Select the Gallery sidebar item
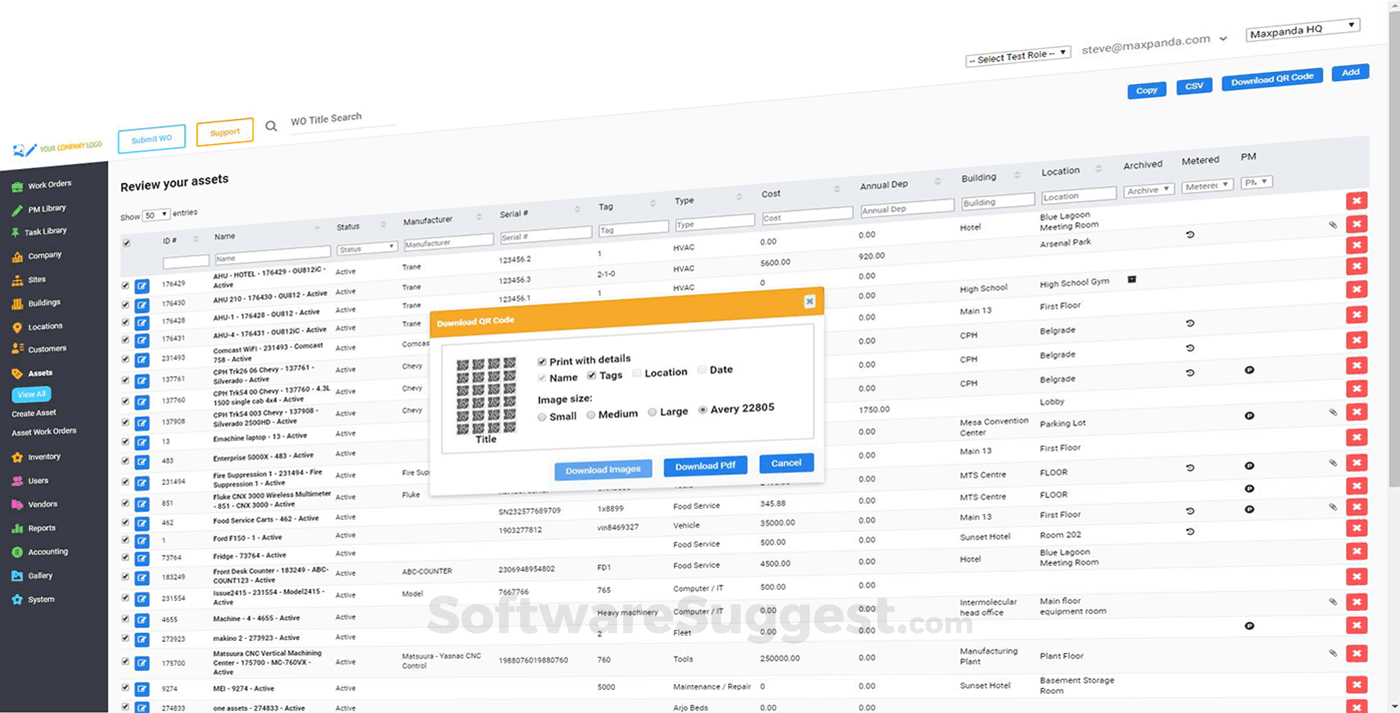 [40, 575]
